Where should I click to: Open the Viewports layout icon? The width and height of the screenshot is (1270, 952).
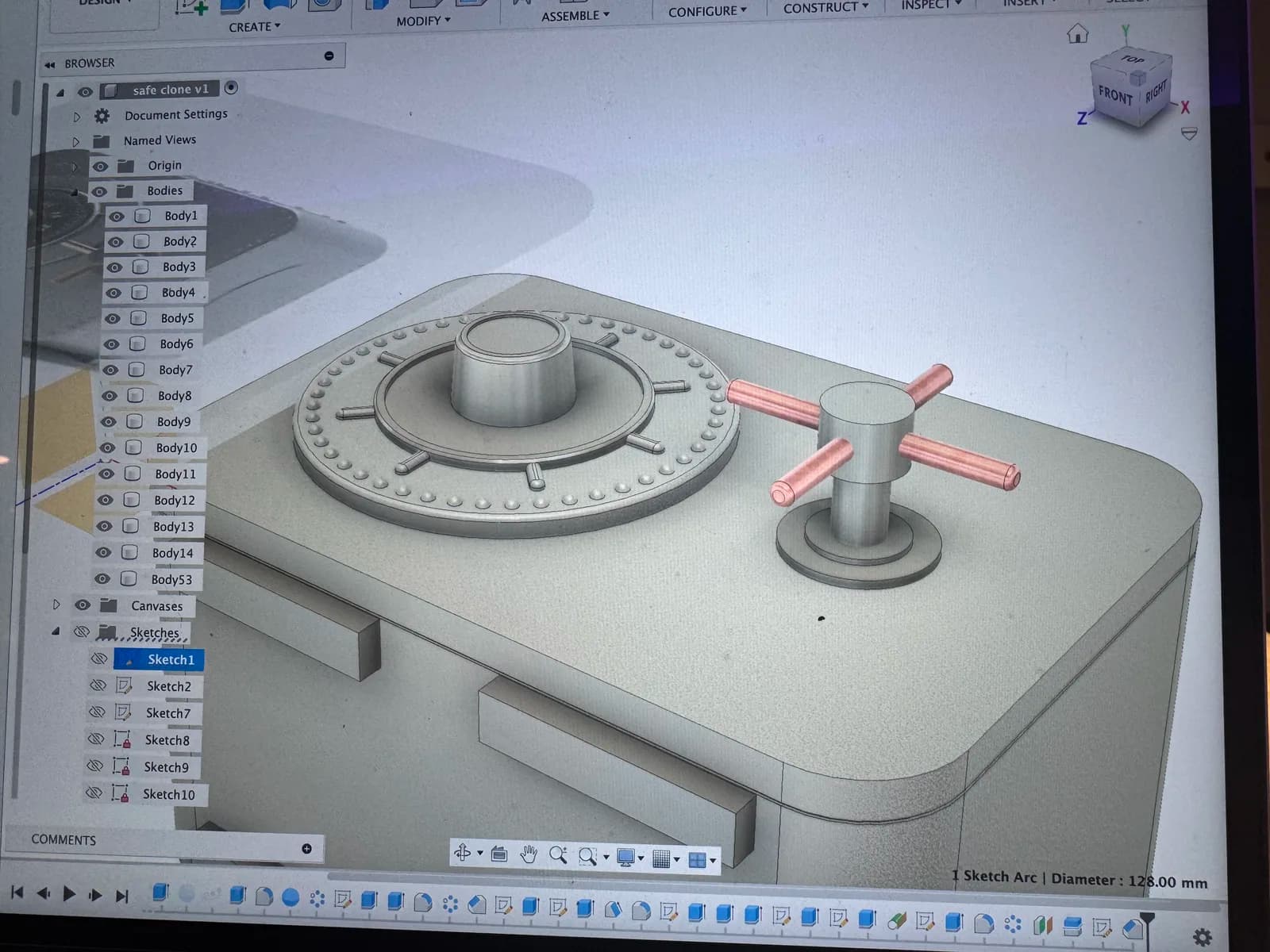[697, 860]
